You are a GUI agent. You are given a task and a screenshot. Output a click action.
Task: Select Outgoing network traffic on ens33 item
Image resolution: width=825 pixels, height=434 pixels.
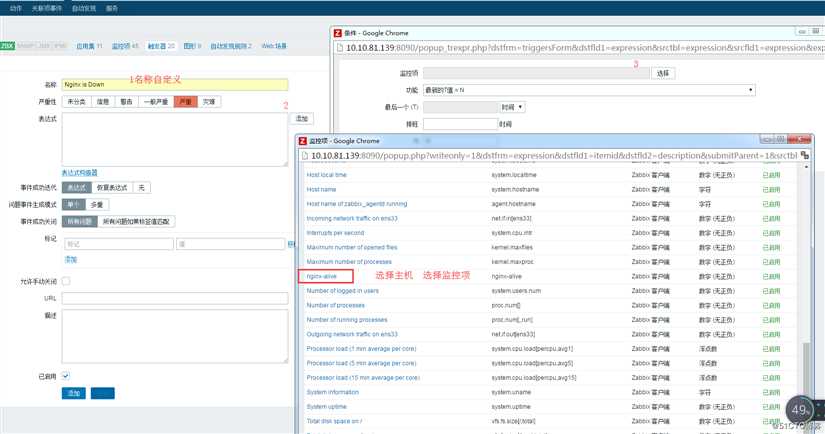[x=352, y=334]
